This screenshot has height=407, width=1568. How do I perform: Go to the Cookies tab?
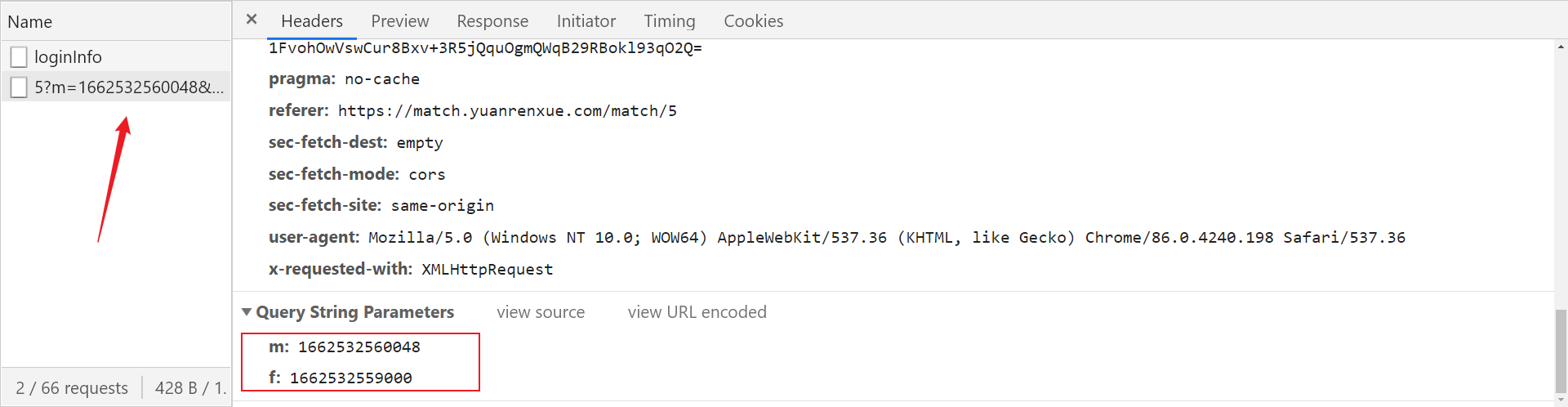coord(753,21)
